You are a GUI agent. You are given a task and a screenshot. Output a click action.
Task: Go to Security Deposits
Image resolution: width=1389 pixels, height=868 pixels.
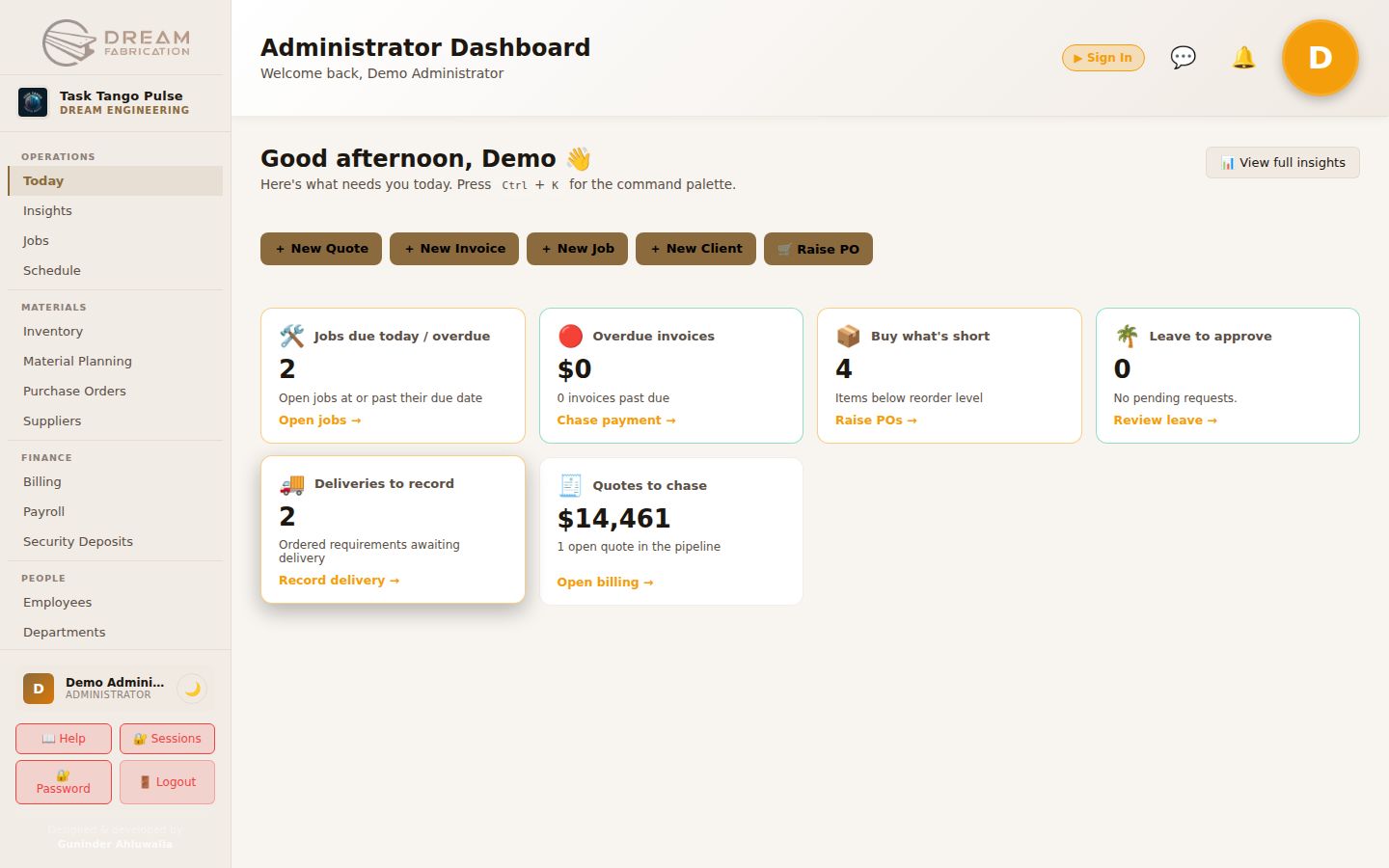(x=116, y=541)
